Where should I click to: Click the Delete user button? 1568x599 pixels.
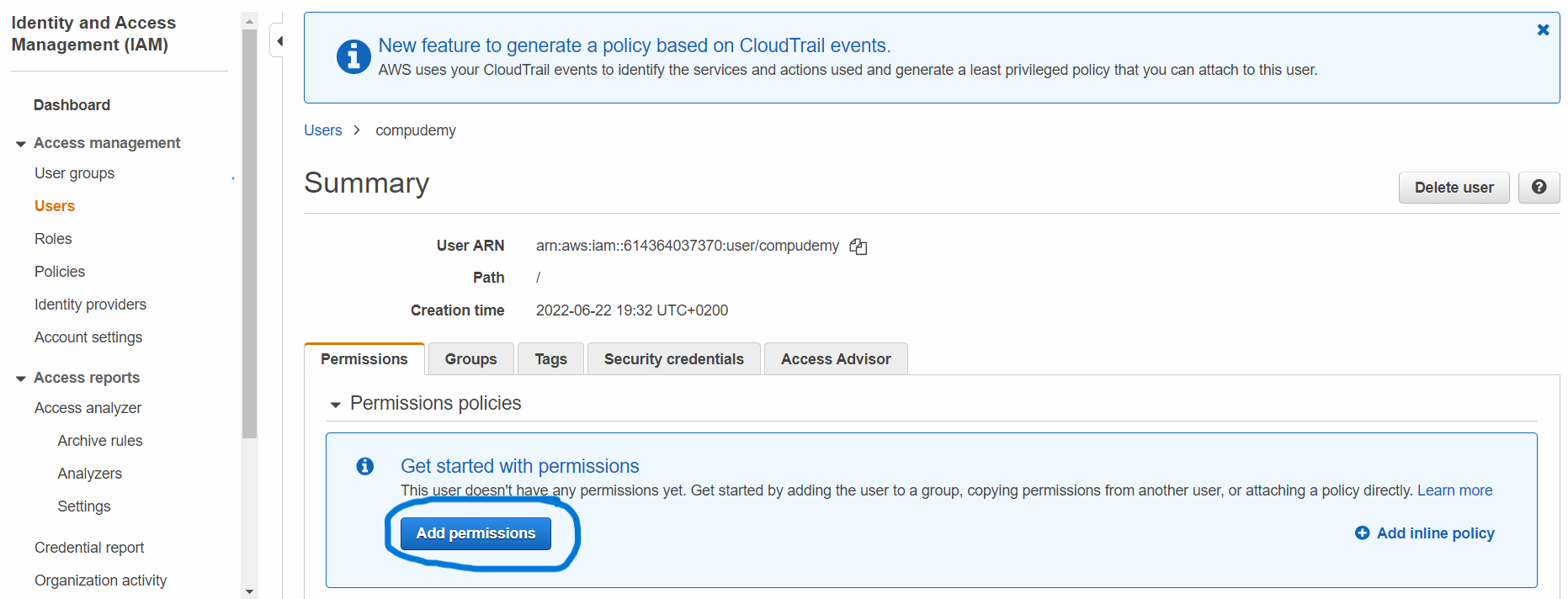1454,188
